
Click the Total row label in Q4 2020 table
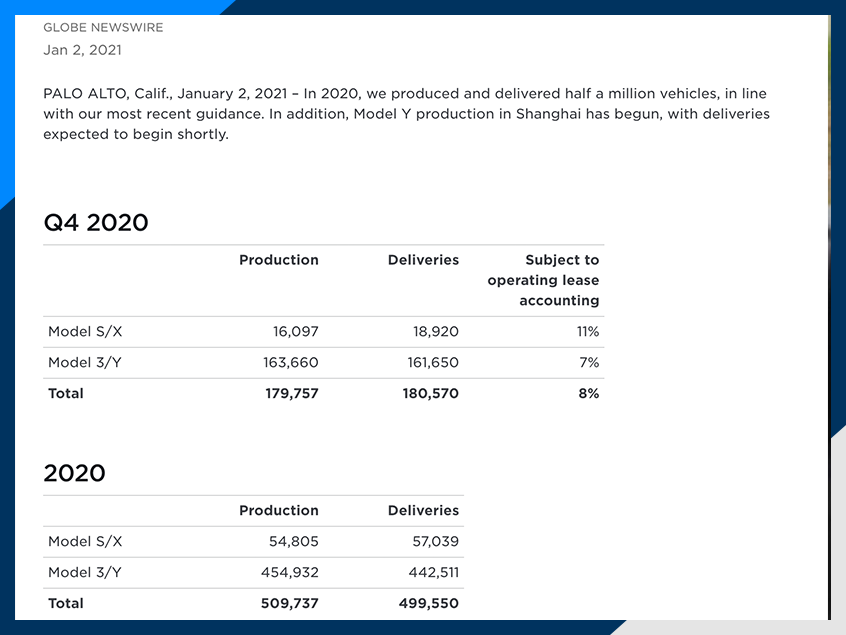click(x=66, y=393)
